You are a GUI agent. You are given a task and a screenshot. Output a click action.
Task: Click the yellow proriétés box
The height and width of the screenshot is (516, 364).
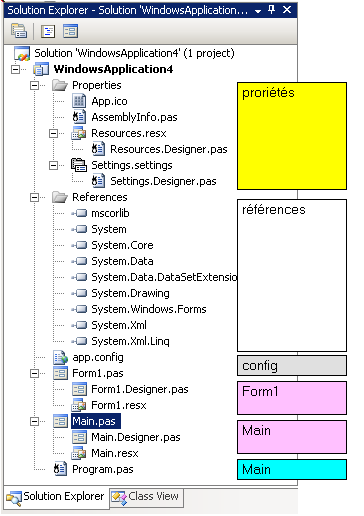(x=292, y=136)
